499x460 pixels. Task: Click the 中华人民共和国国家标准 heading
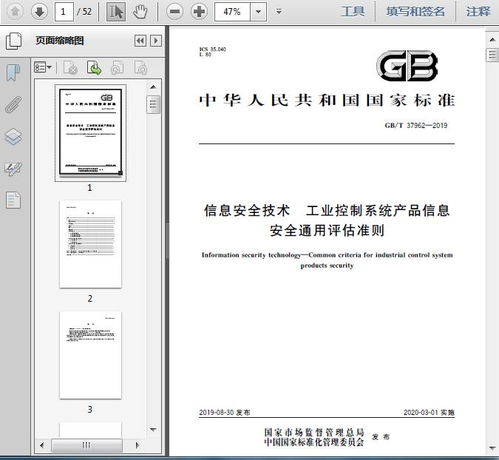[x=327, y=100]
